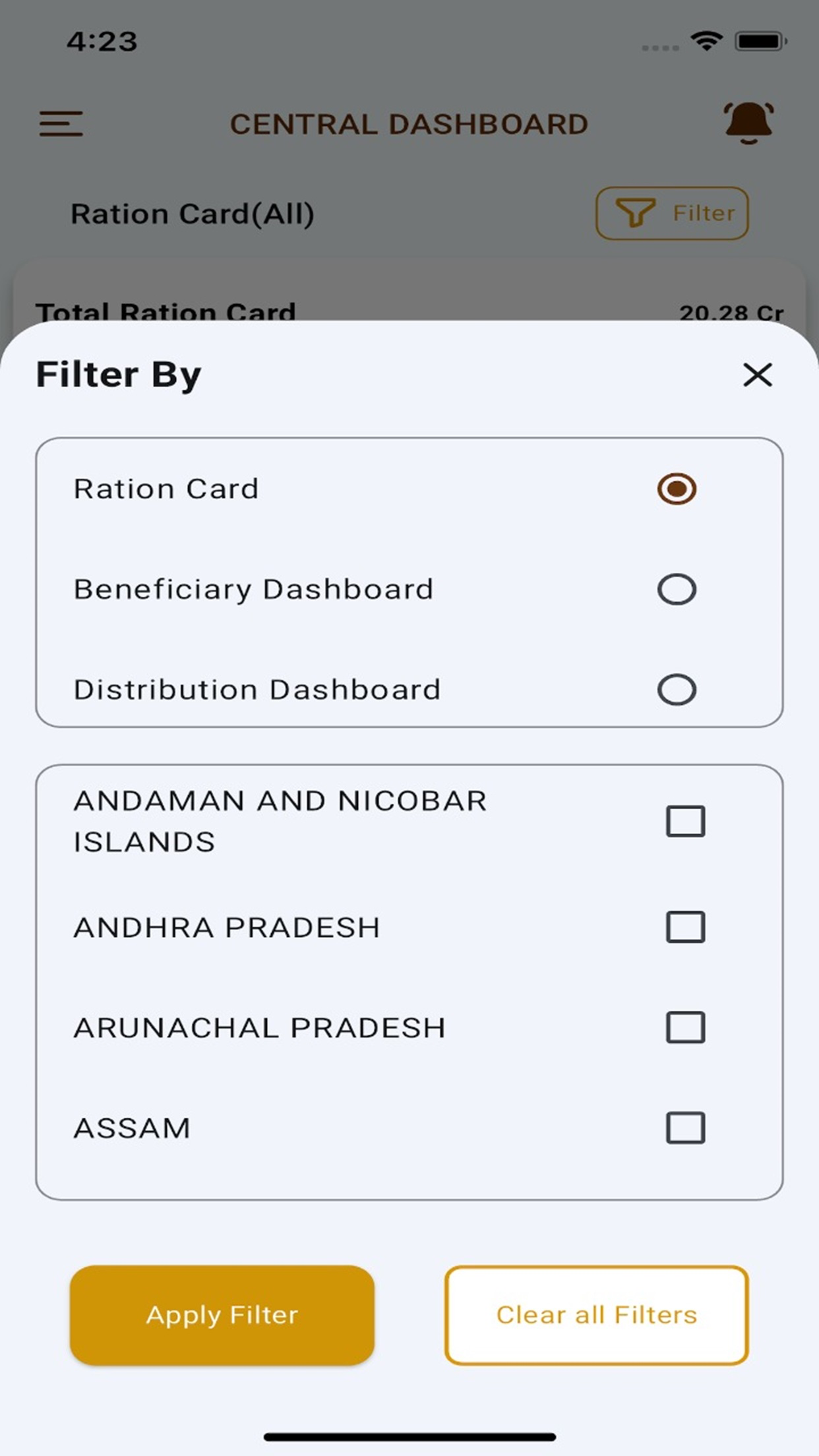Tap the ANDHRA PRADESH state label

[x=227, y=928]
